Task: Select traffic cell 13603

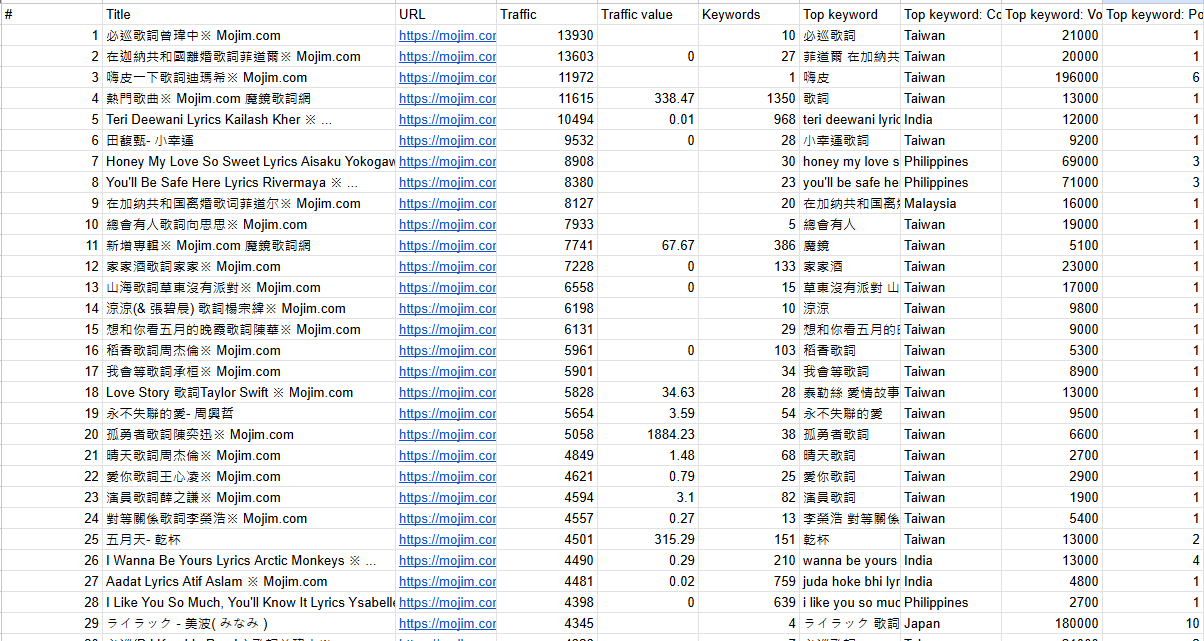Action: pos(547,56)
